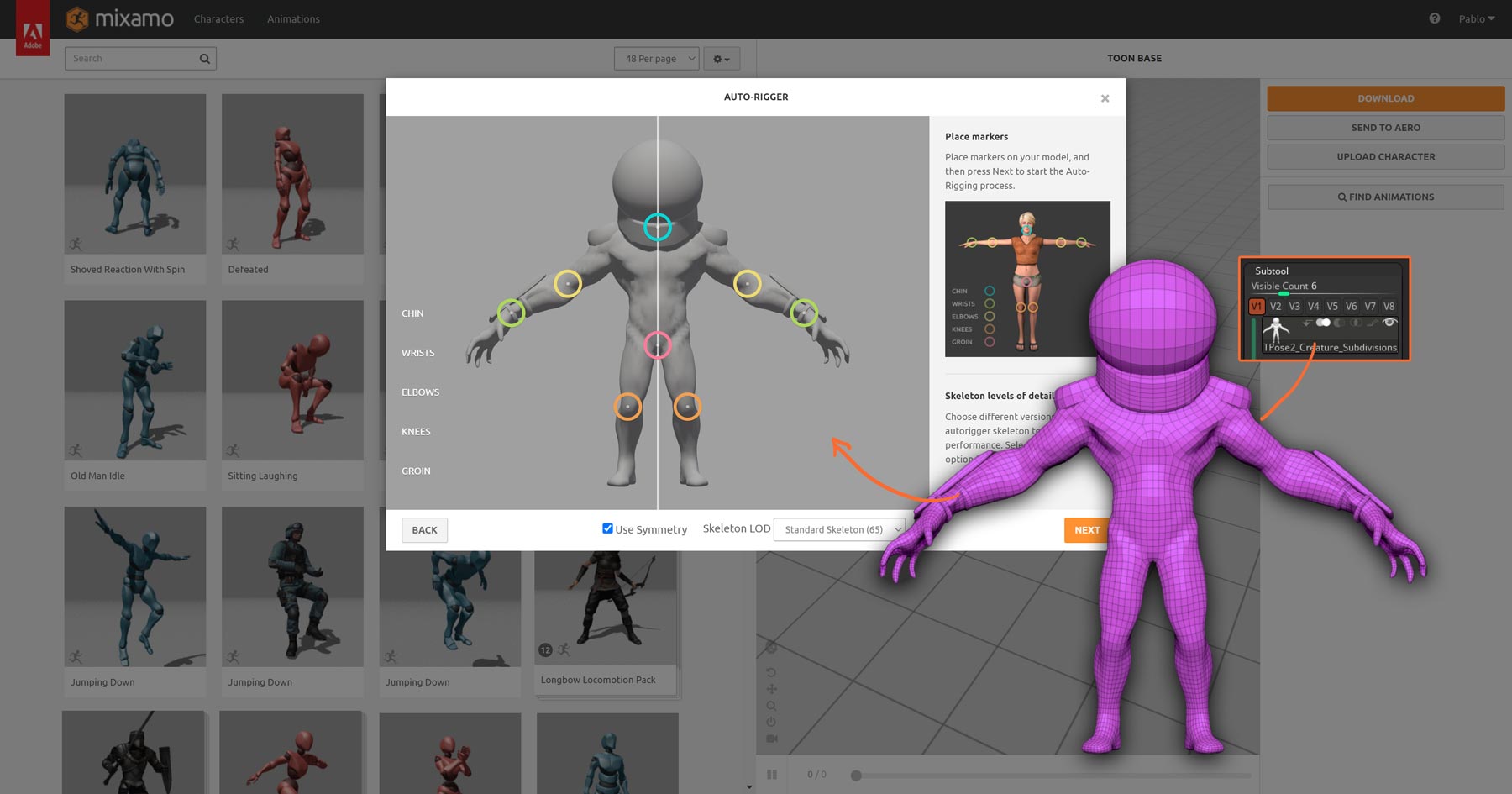The width and height of the screenshot is (1512, 794).
Task: Open the Pablo account menu
Action: [1476, 18]
